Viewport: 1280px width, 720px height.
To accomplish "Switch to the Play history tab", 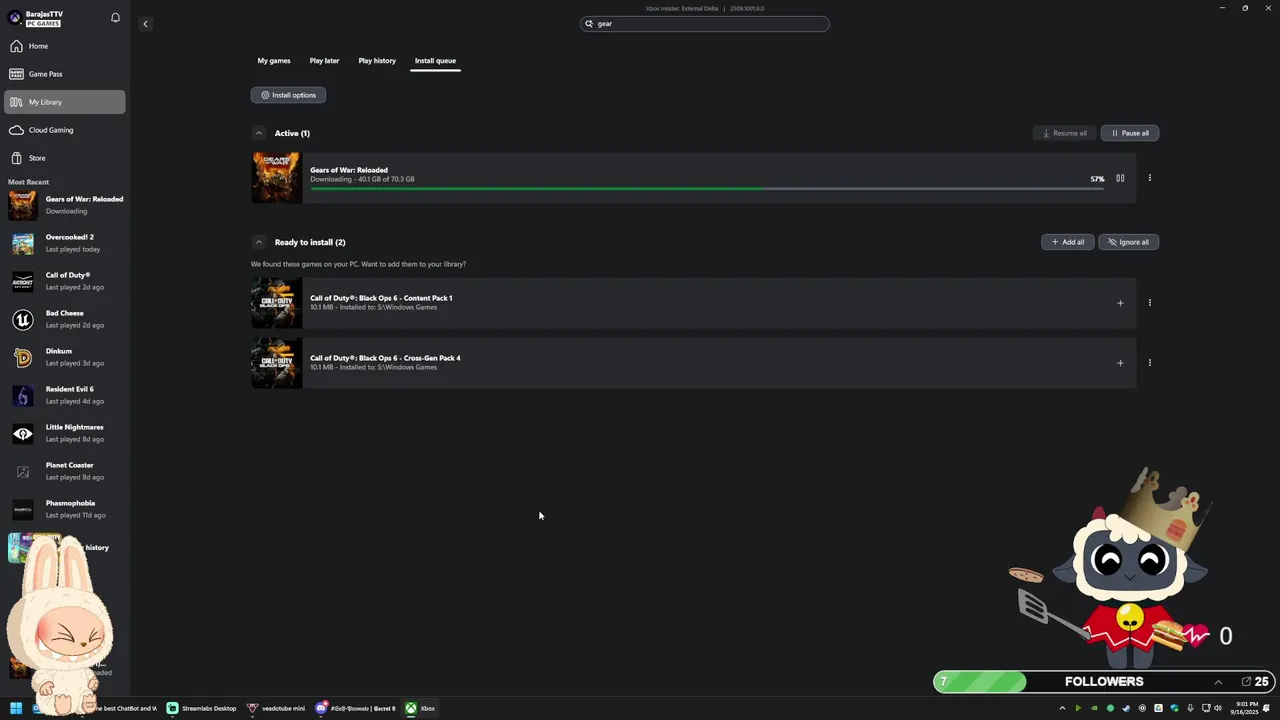I will (377, 61).
